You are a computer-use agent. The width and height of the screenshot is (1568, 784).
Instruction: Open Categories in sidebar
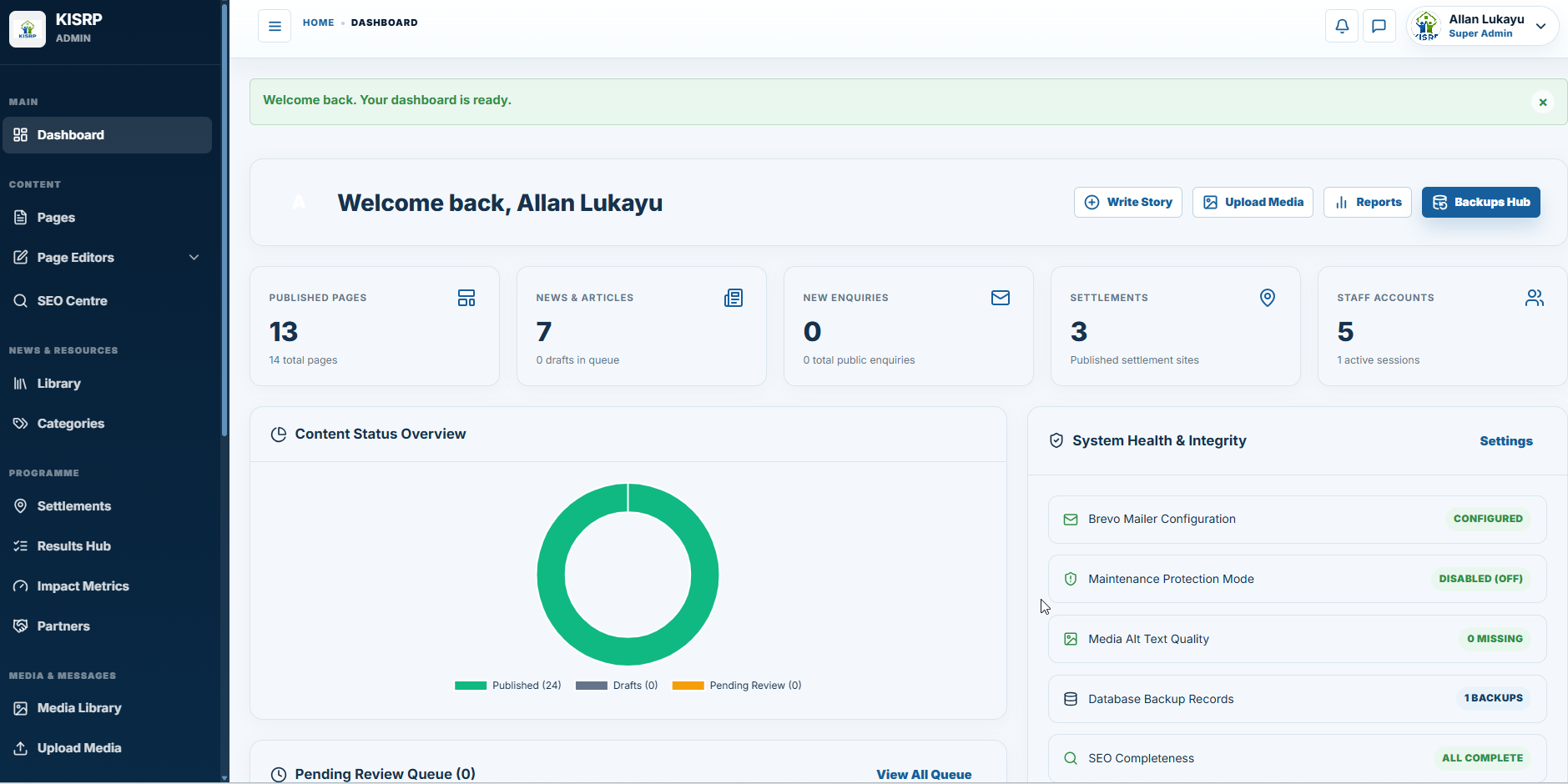pos(107,424)
